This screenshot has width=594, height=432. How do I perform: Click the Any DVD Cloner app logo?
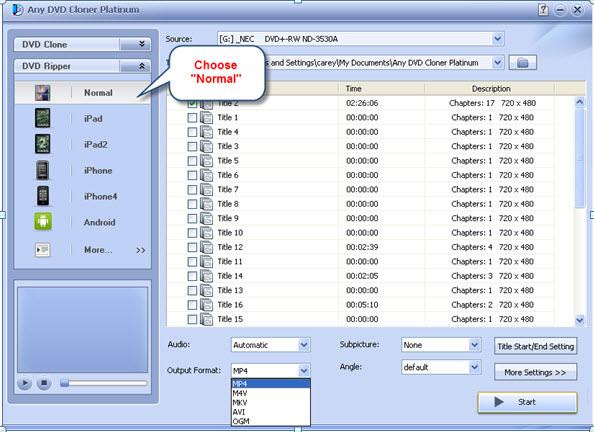(x=17, y=9)
